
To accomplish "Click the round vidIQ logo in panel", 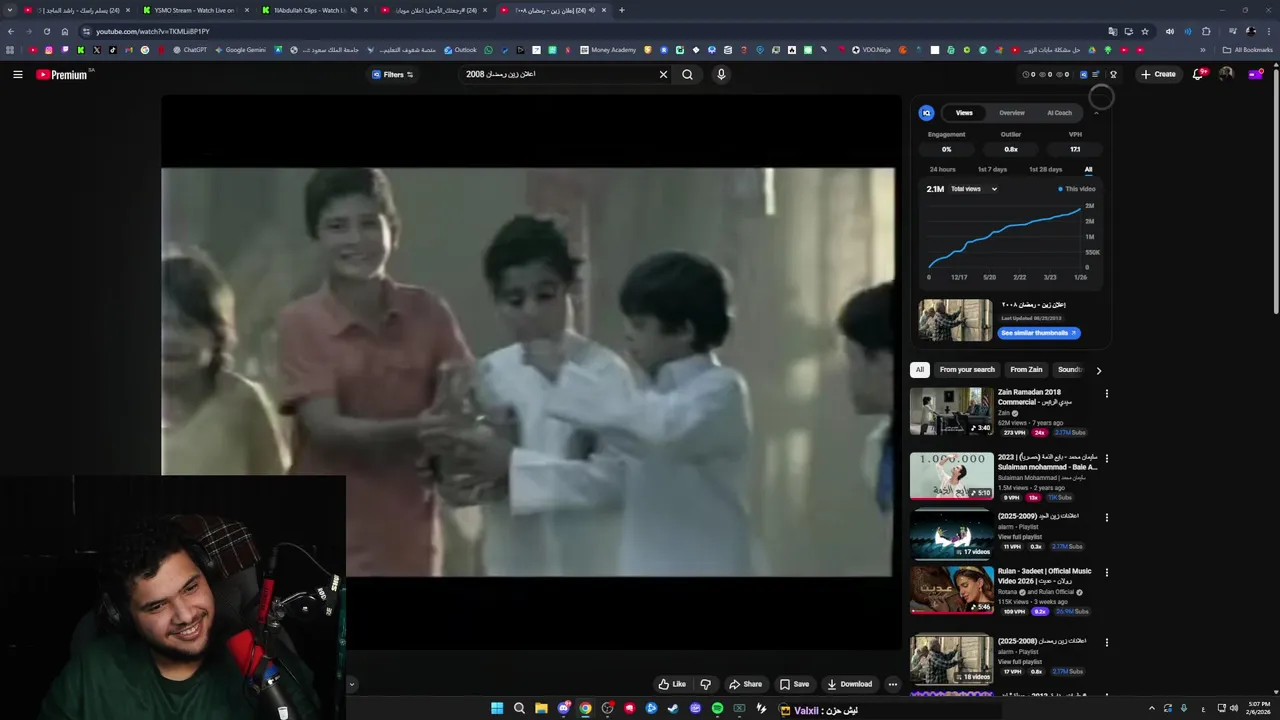I will coord(926,113).
